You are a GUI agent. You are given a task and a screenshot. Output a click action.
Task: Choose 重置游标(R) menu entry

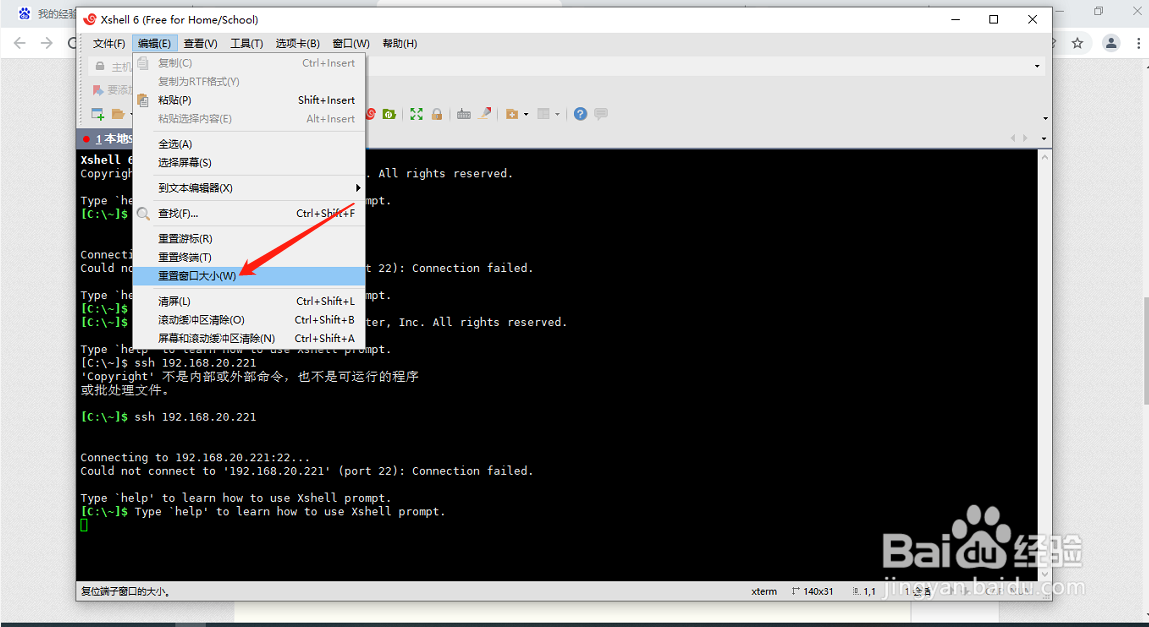click(x=248, y=239)
